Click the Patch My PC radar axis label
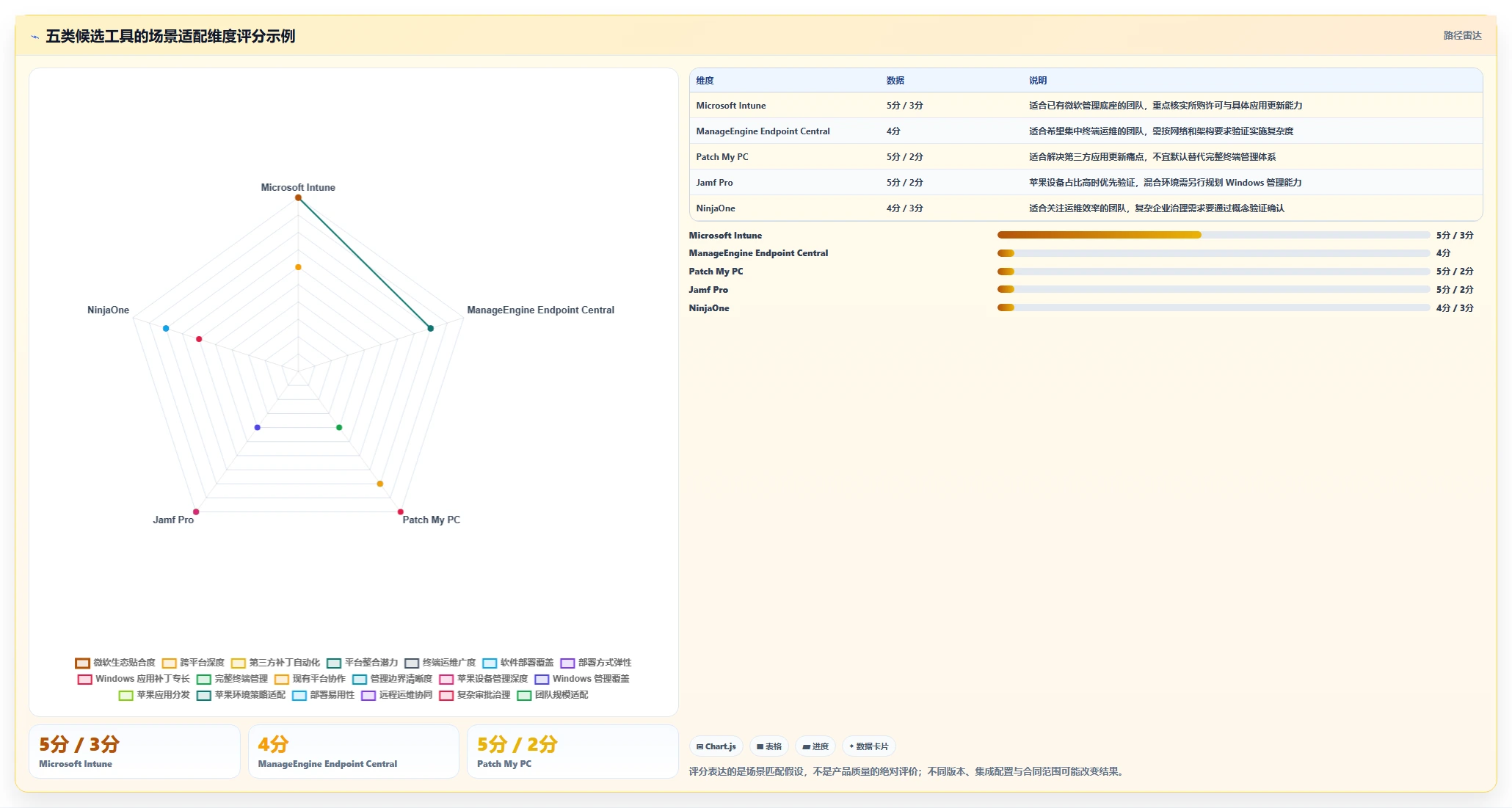The height and width of the screenshot is (808, 1512). tap(431, 520)
